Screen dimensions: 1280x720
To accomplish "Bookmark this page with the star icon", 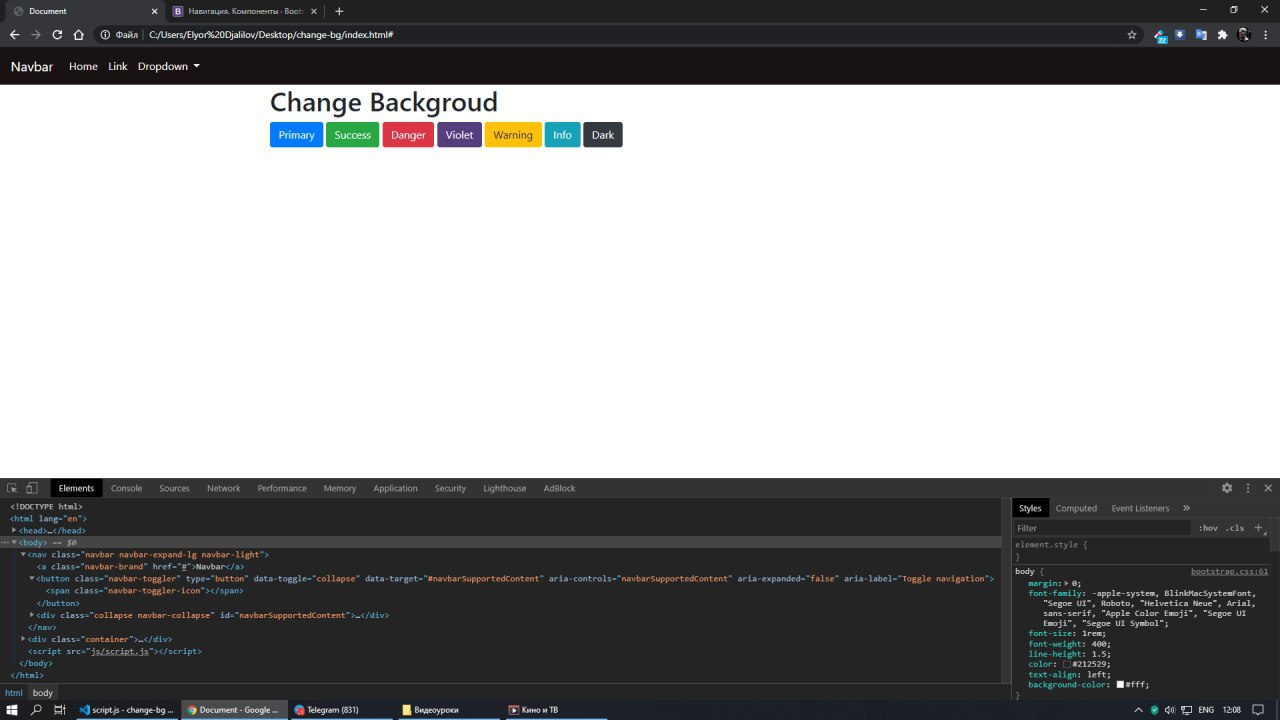I will tap(1132, 34).
